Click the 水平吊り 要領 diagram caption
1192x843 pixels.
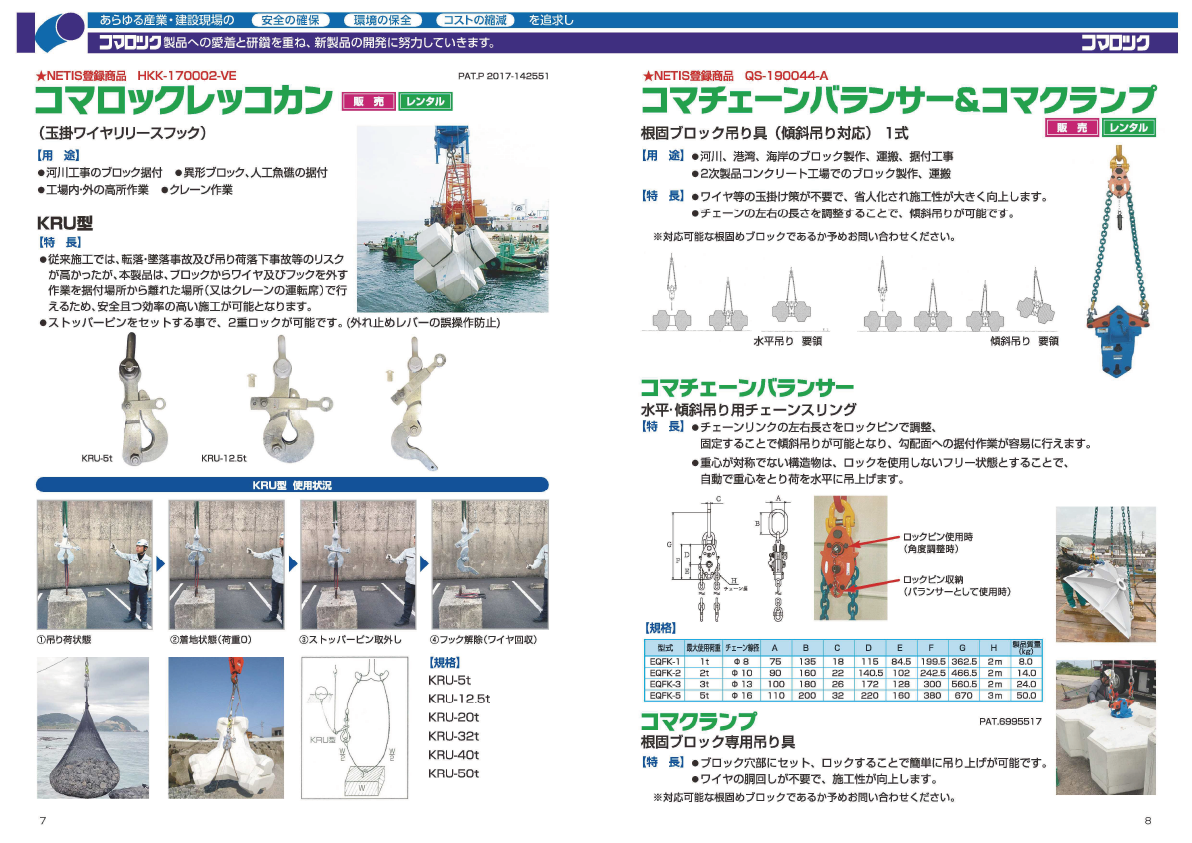tap(788, 341)
